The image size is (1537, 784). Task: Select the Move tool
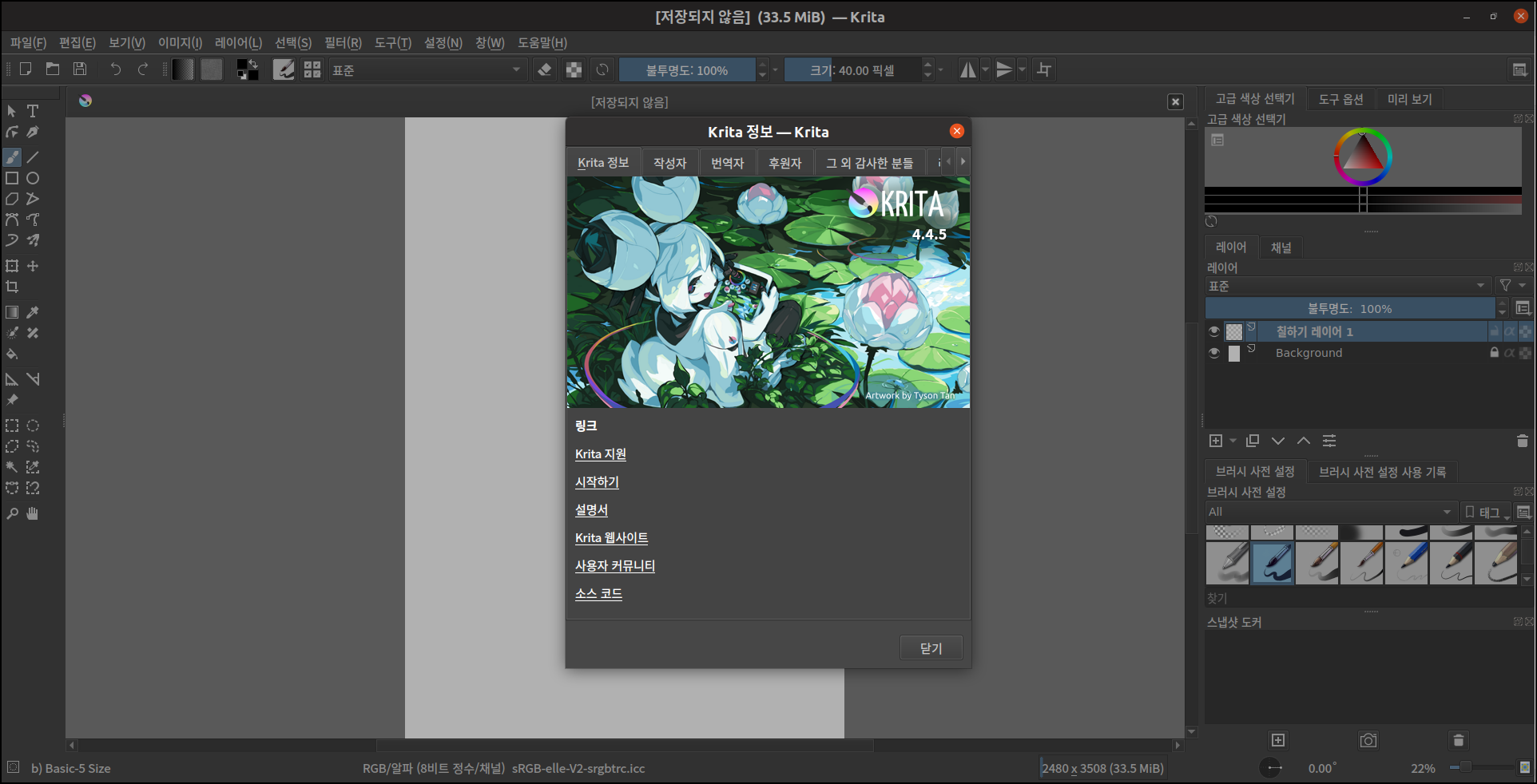33,266
